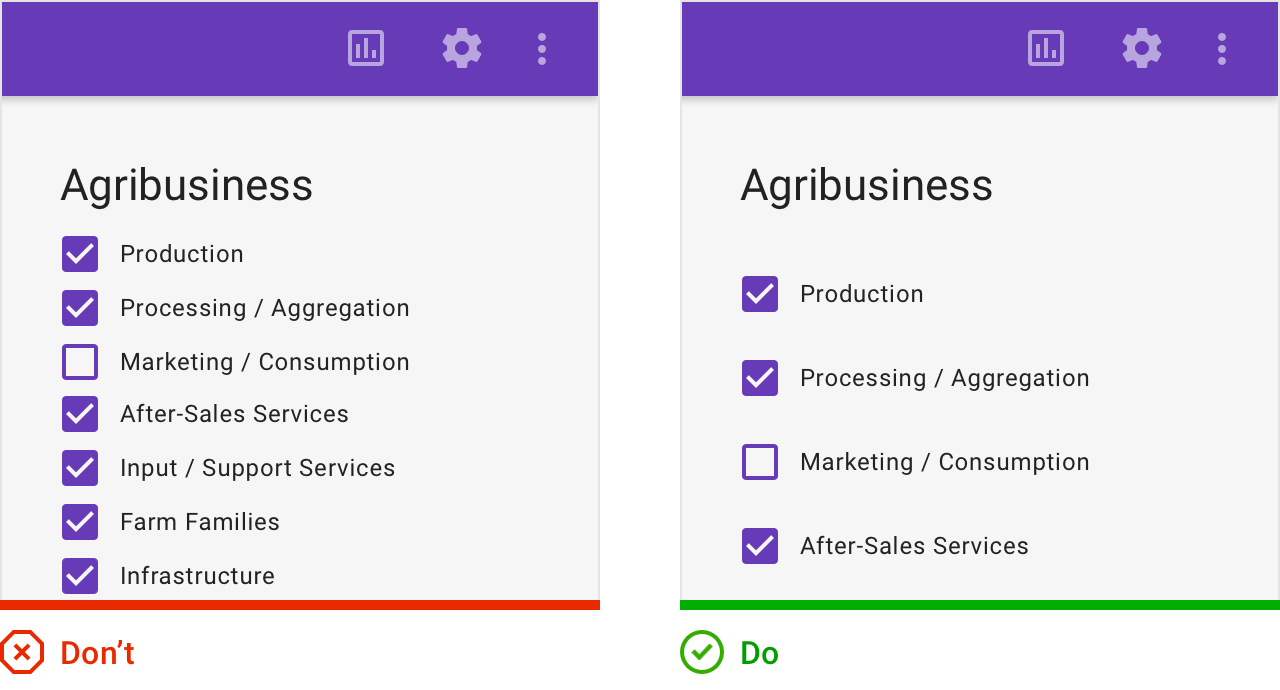This screenshot has width=1280, height=690.
Task: Toggle the Processing / Aggregation checkbox in the right panel
Action: (760, 378)
